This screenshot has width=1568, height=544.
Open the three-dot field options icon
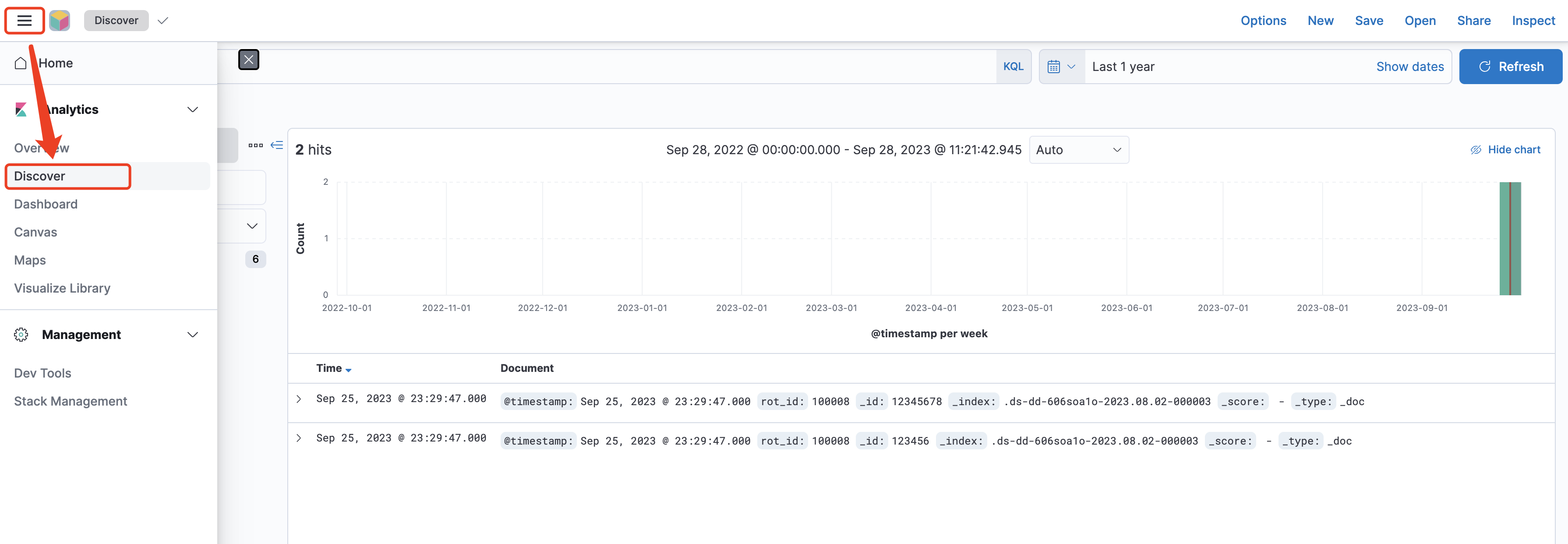point(256,145)
